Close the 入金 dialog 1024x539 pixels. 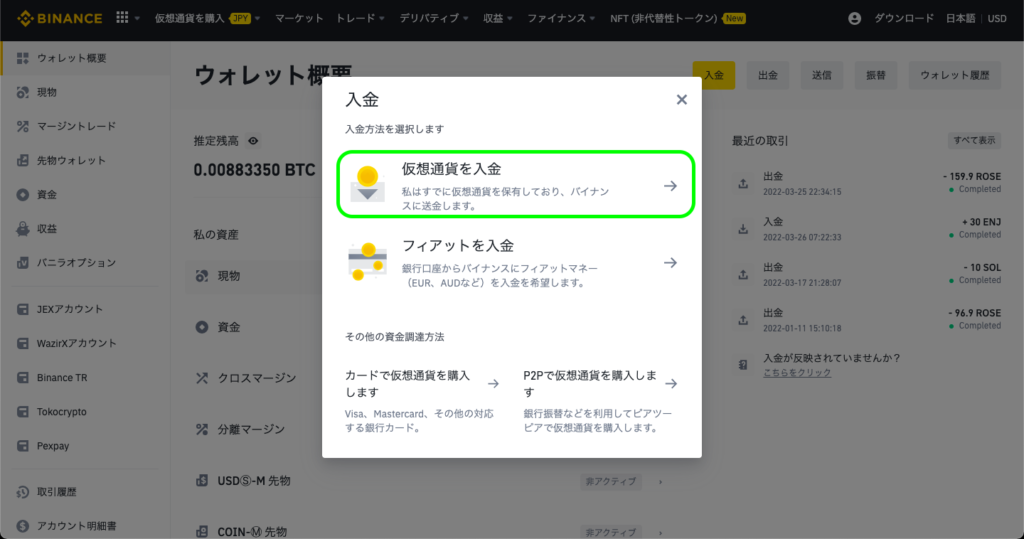click(x=681, y=99)
